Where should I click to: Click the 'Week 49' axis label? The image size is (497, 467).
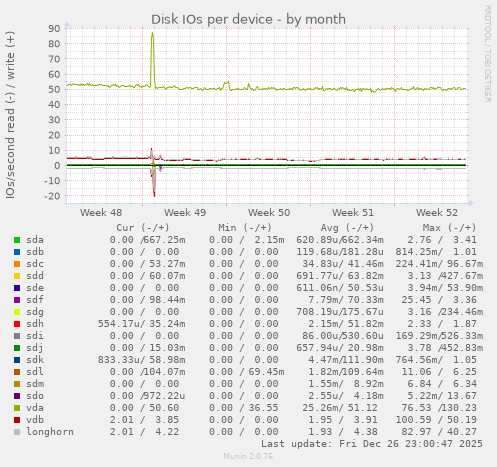pos(185,213)
